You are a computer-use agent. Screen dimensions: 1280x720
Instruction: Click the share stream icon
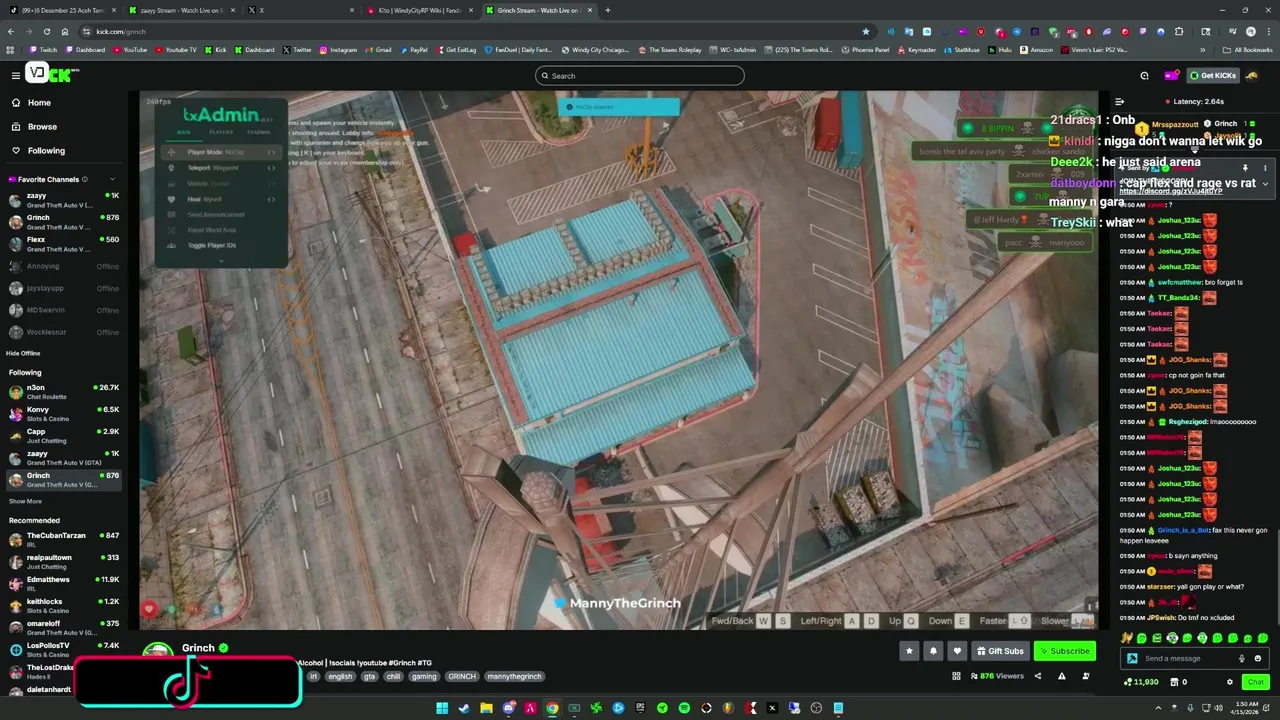(x=1037, y=676)
